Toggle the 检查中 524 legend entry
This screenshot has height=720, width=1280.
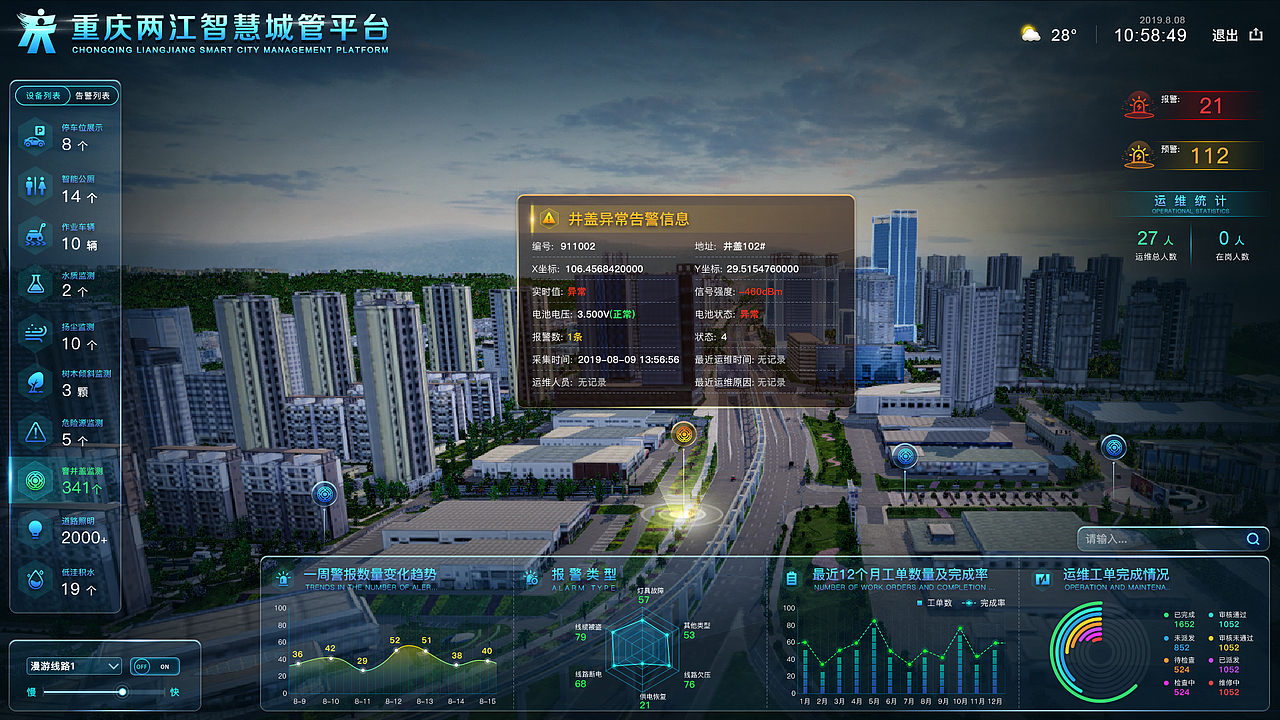1179,687
